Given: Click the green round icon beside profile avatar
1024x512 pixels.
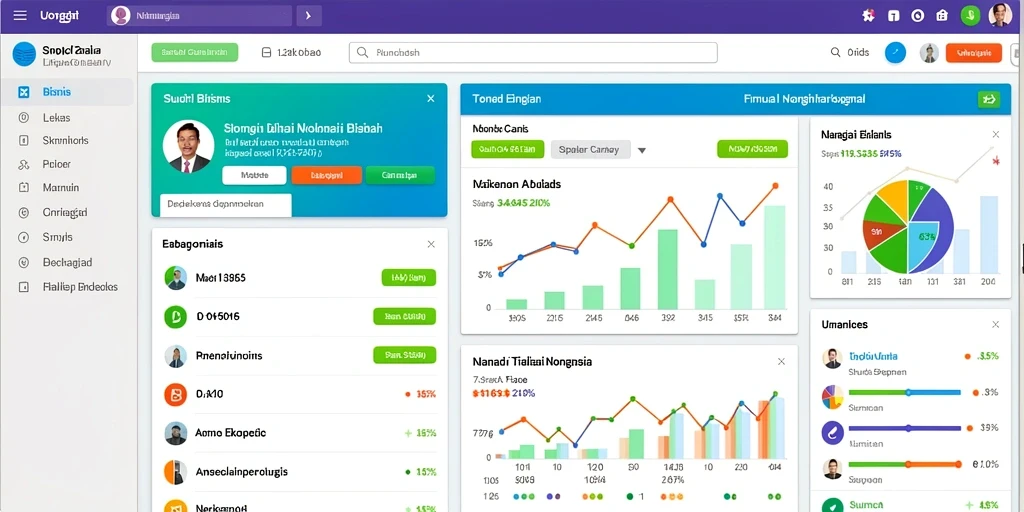Looking at the screenshot, I should click(x=970, y=16).
